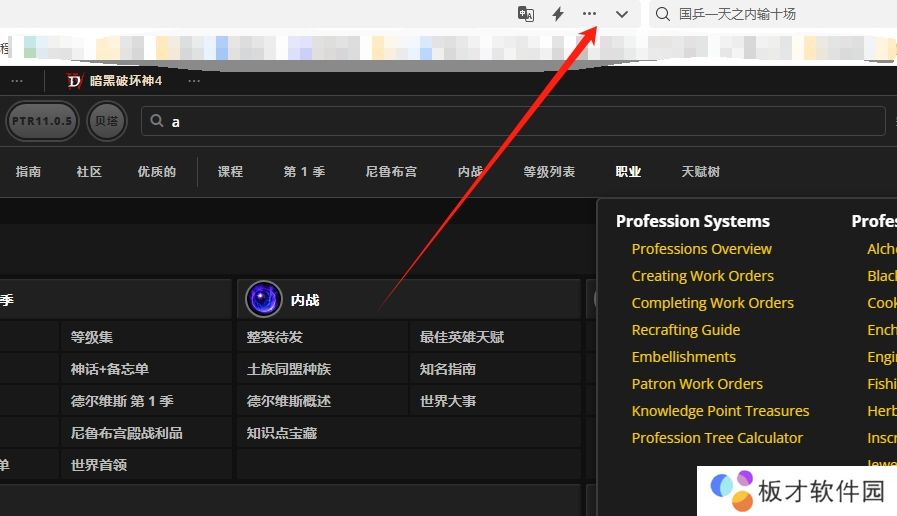Image resolution: width=897 pixels, height=516 pixels.
Task: Open the Recrafting Guide link
Action: [685, 330]
